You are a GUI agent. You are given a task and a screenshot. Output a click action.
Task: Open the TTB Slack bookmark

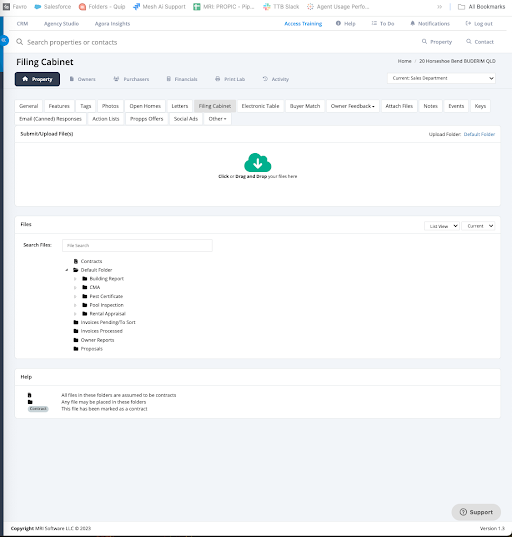(x=281, y=7)
